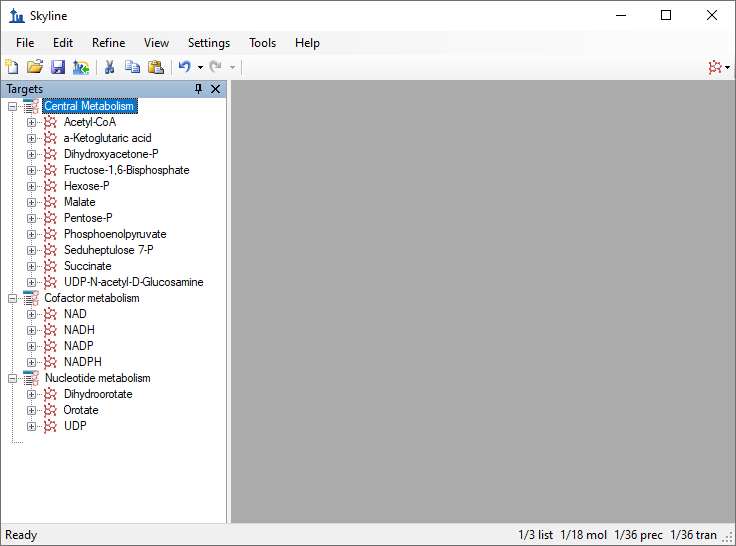Click the Redo arrow icon
736x546 pixels.
coord(215,67)
